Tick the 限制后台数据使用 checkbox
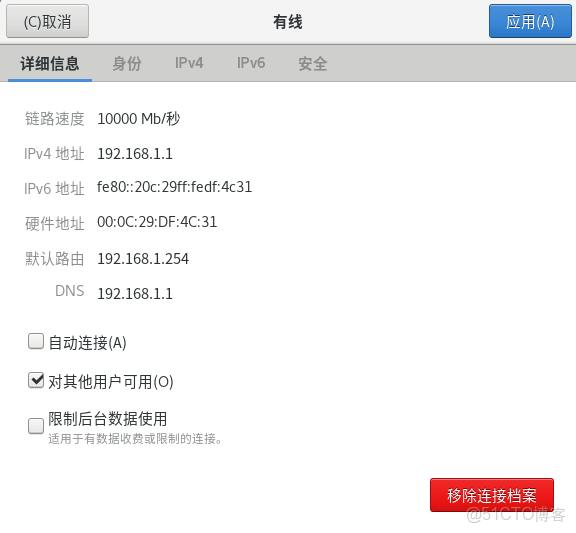The height and width of the screenshot is (533, 576). tap(36, 426)
